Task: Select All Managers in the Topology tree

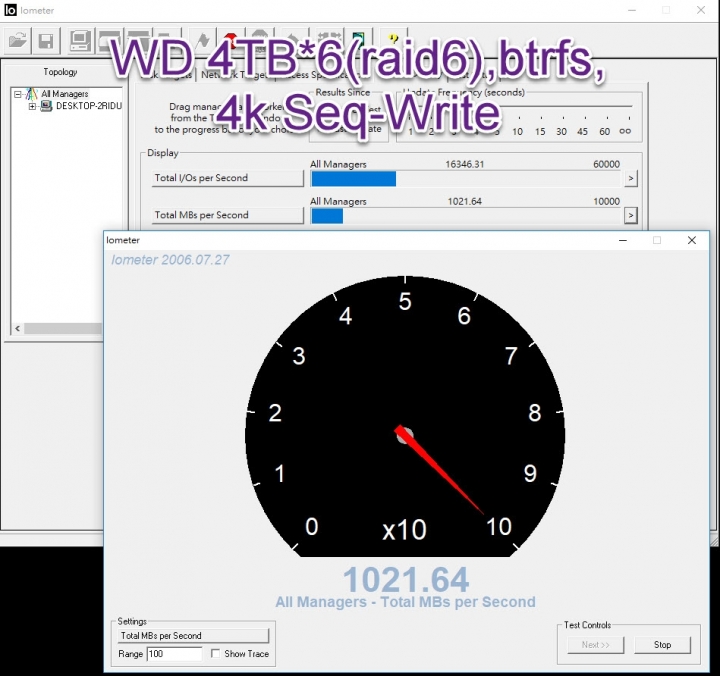Action: [64, 94]
